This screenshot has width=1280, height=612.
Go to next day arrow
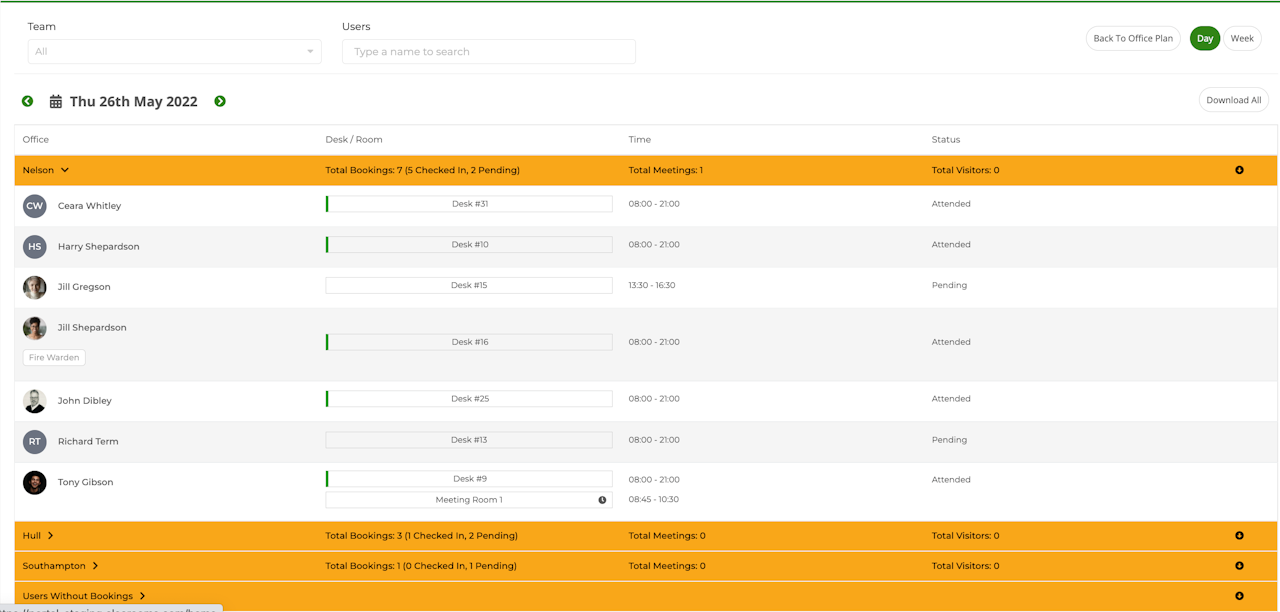(220, 101)
